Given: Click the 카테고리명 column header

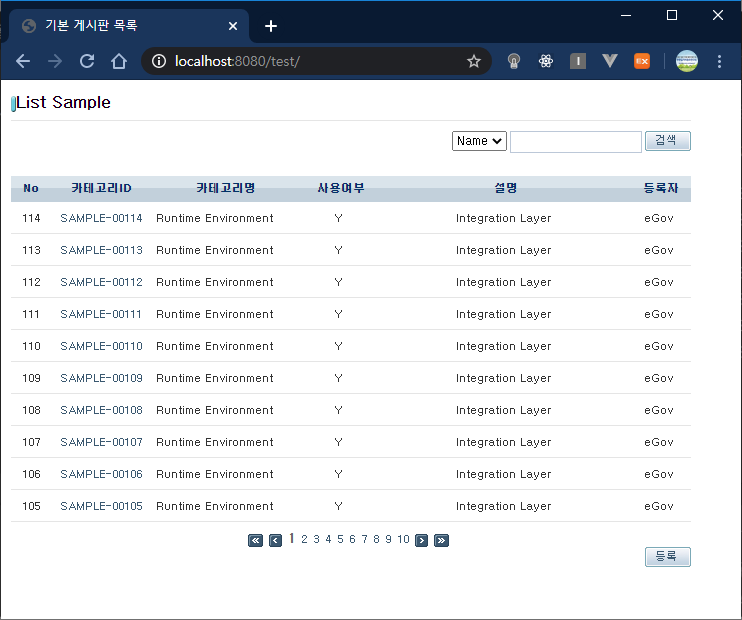Looking at the screenshot, I should click(x=226, y=188).
